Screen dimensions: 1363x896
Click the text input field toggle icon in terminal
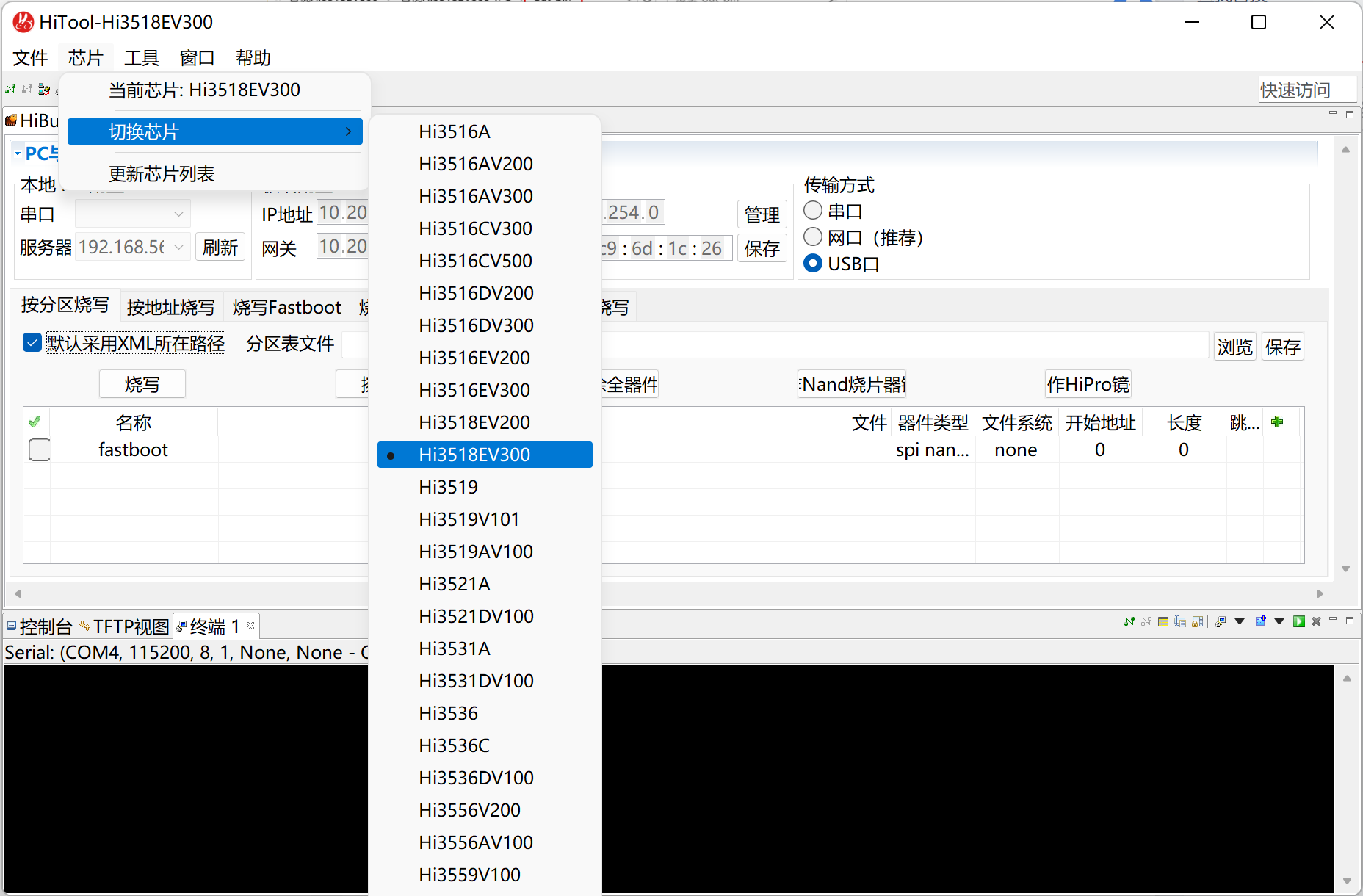click(1180, 621)
